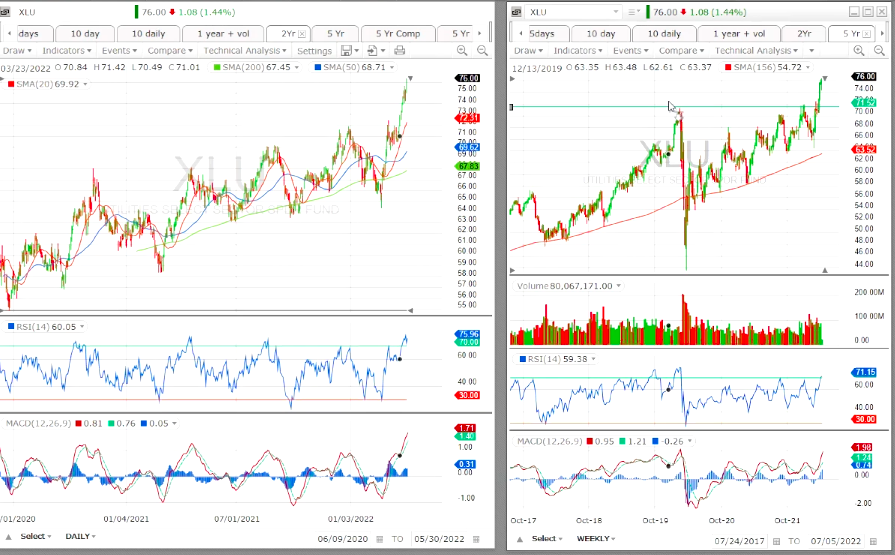
Task: Close the 2Yr tab in the left chart
Action: tap(302, 34)
